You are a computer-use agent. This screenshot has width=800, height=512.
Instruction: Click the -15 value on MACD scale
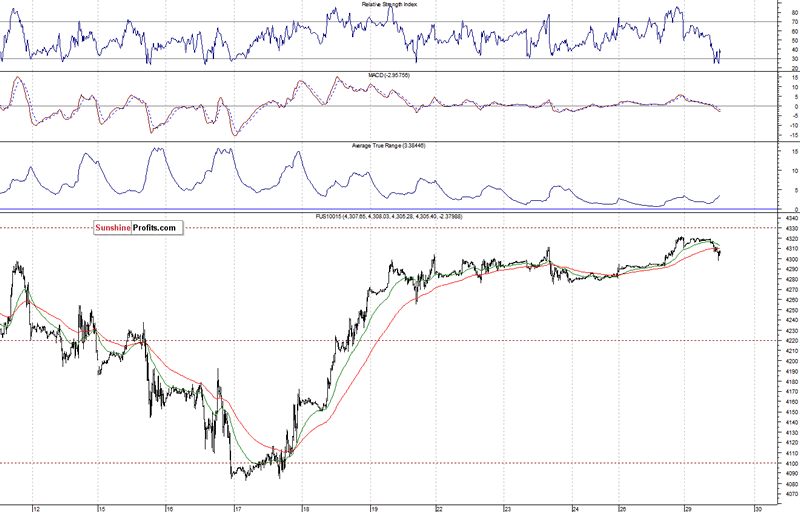[791, 135]
